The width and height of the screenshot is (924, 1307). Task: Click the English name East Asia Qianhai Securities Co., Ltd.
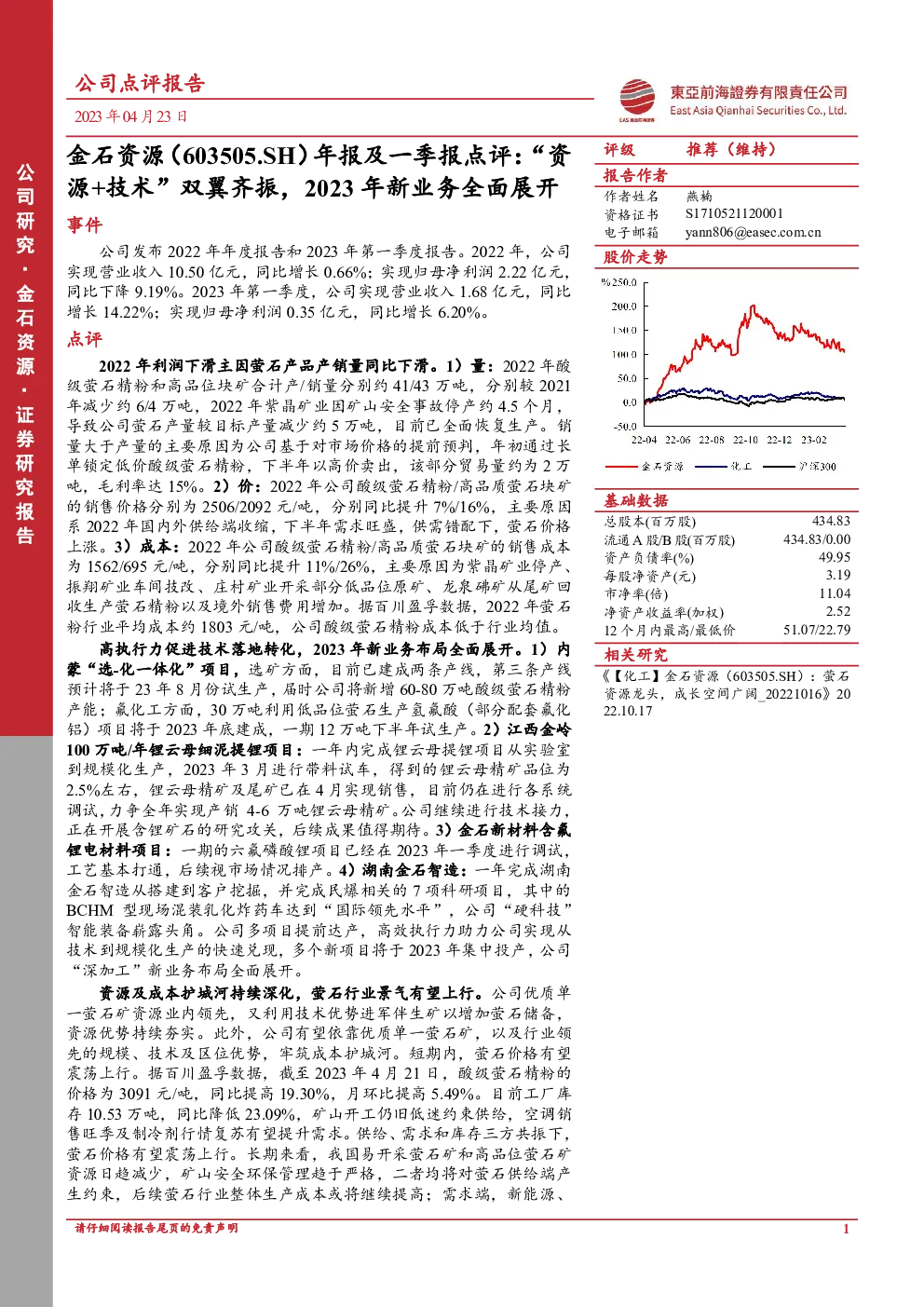pyautogui.click(x=758, y=110)
